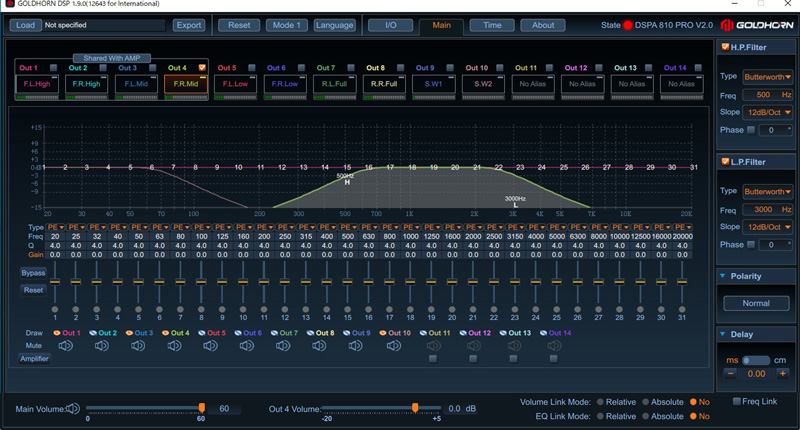Screen dimensions: 800x430
Task: Mute the Out 1 channel speaker icon
Action: (66, 346)
